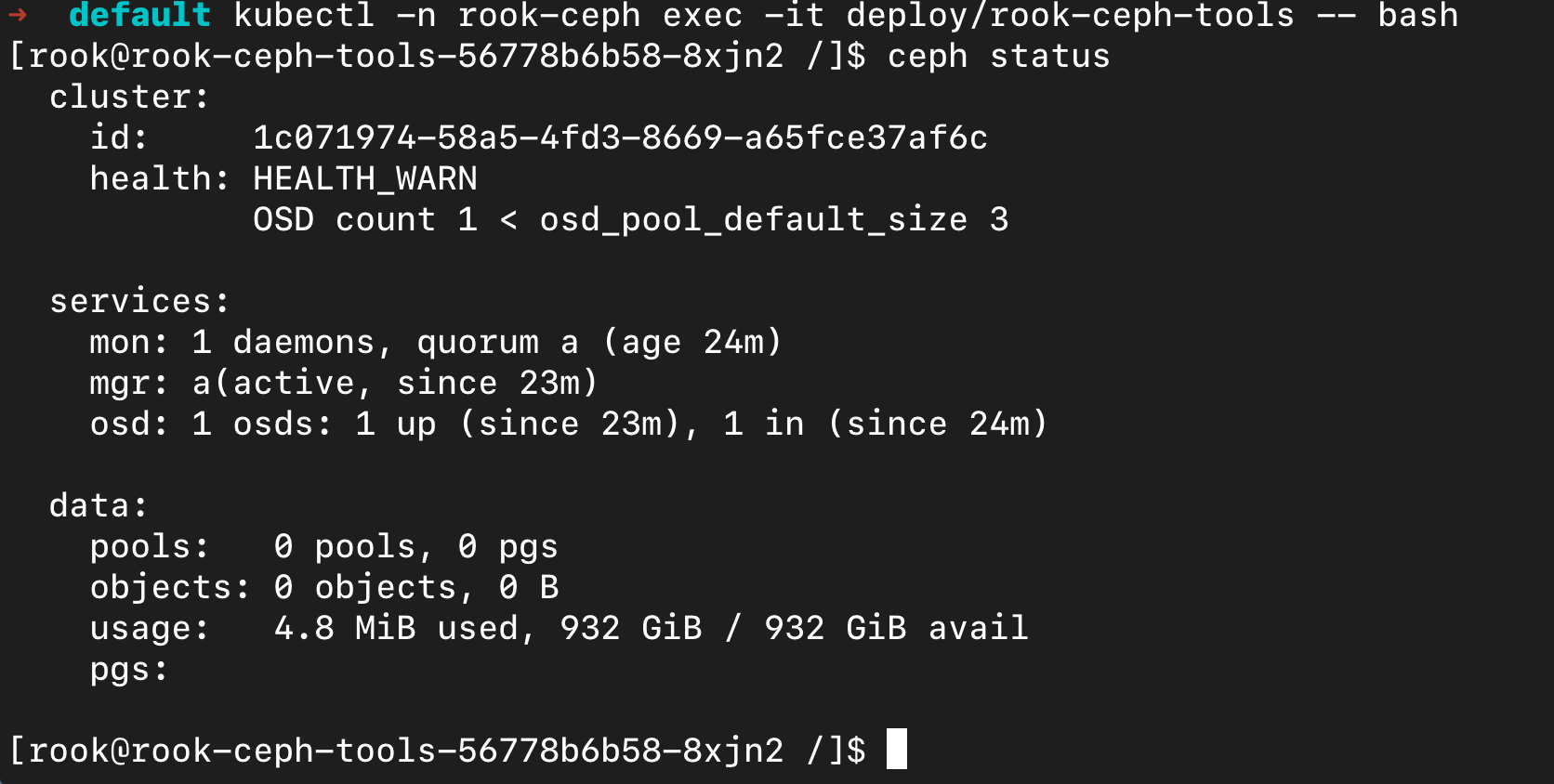
Task: Click the "ceph status" command text
Action: 998,57
